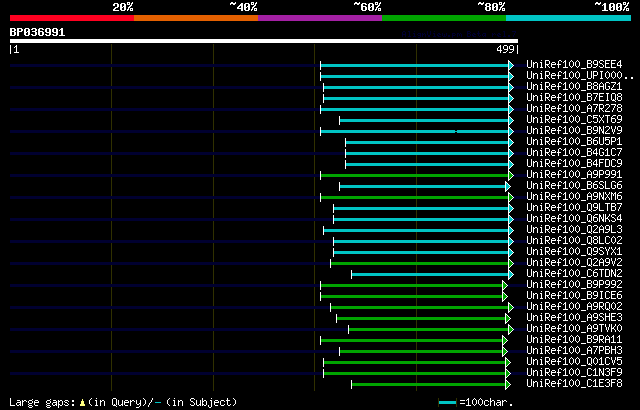The width and height of the screenshot is (640, 410).
Task: Select UniRef100_Q01CV5 hit name
Action: click(574, 362)
